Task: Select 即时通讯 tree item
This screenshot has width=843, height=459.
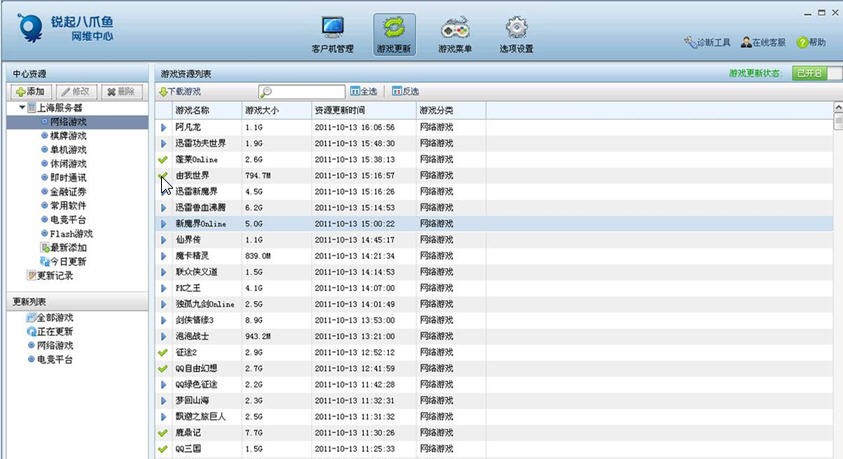Action: (68, 178)
